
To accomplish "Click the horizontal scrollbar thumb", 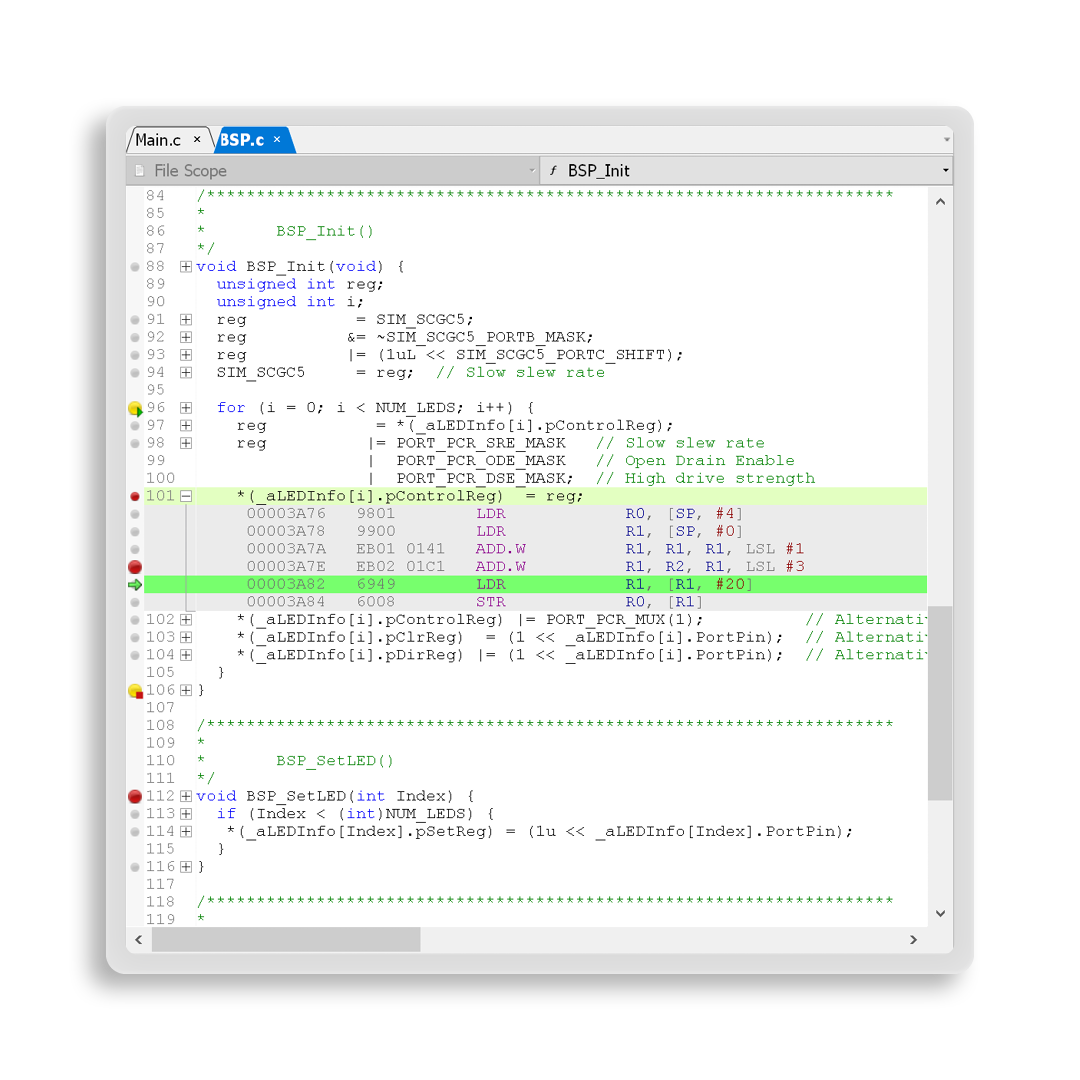I will click(x=285, y=939).
